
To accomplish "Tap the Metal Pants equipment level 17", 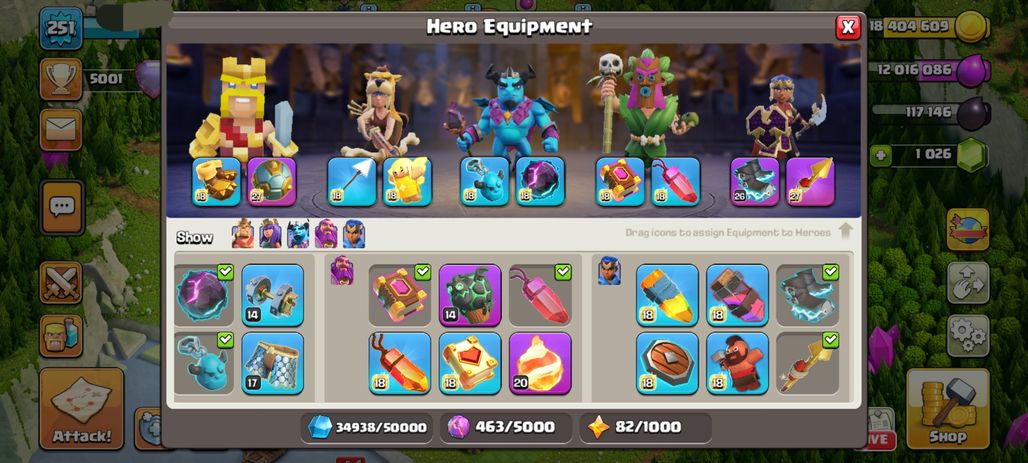I will 273,363.
